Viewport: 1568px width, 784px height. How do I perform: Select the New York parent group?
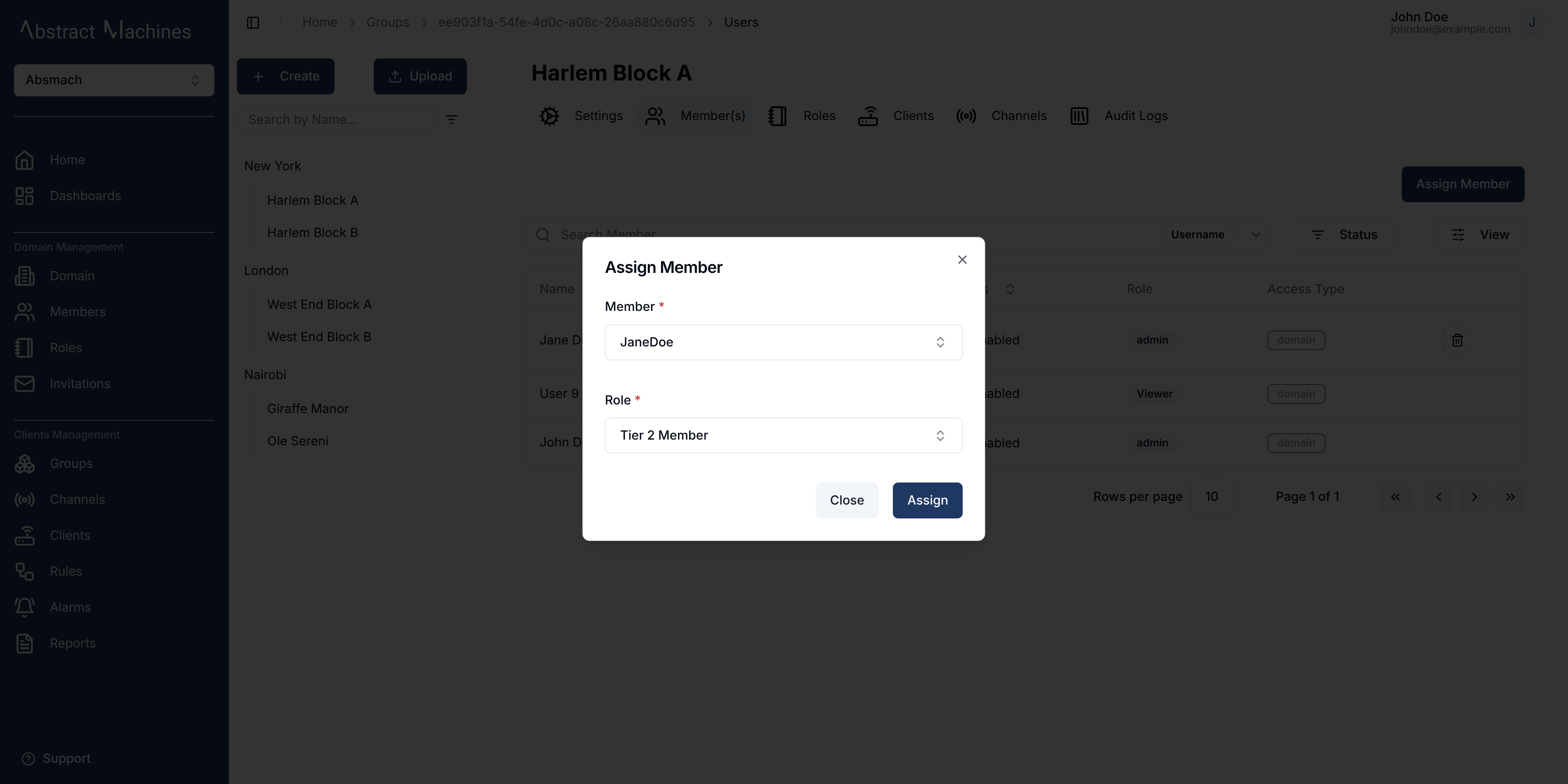click(x=272, y=166)
